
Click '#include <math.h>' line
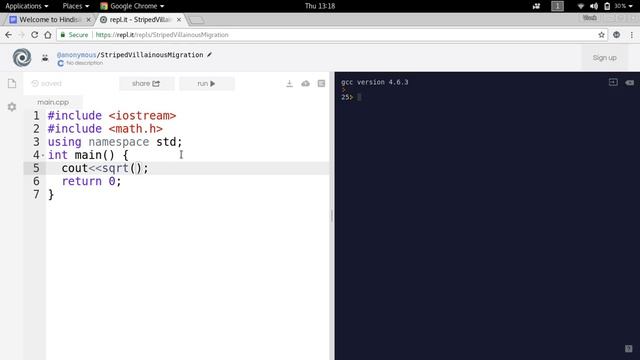105,129
